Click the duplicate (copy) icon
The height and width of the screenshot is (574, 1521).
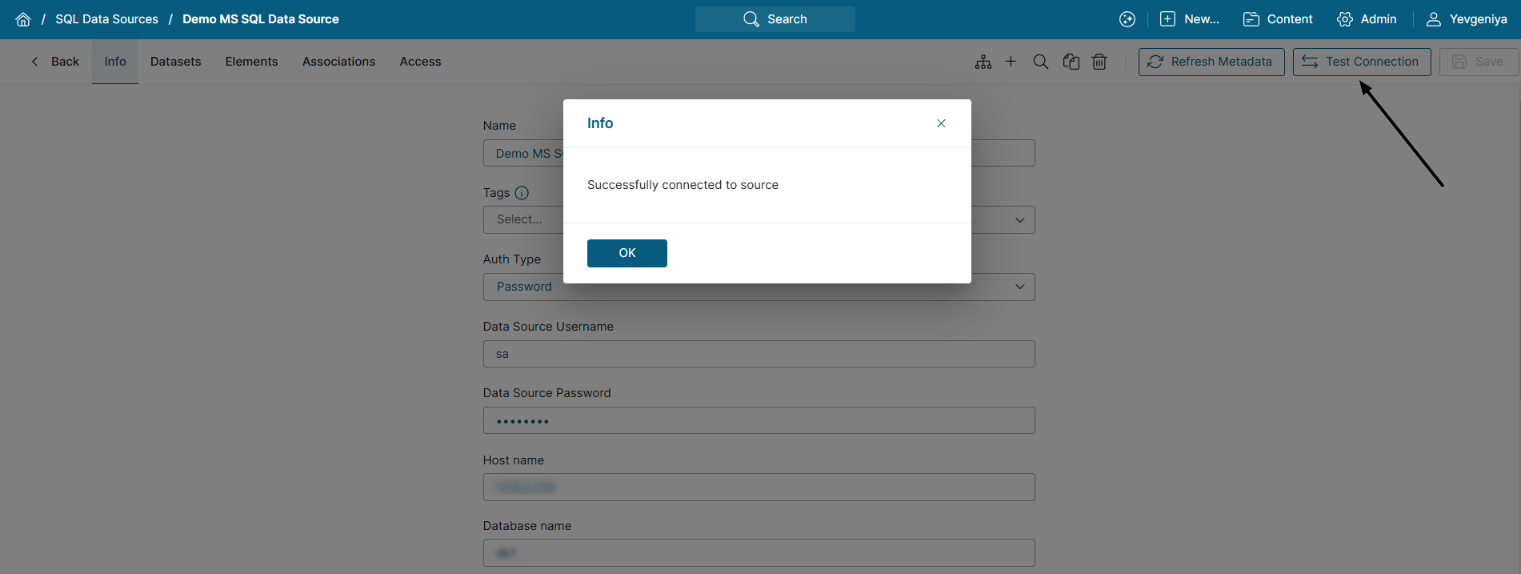1071,62
